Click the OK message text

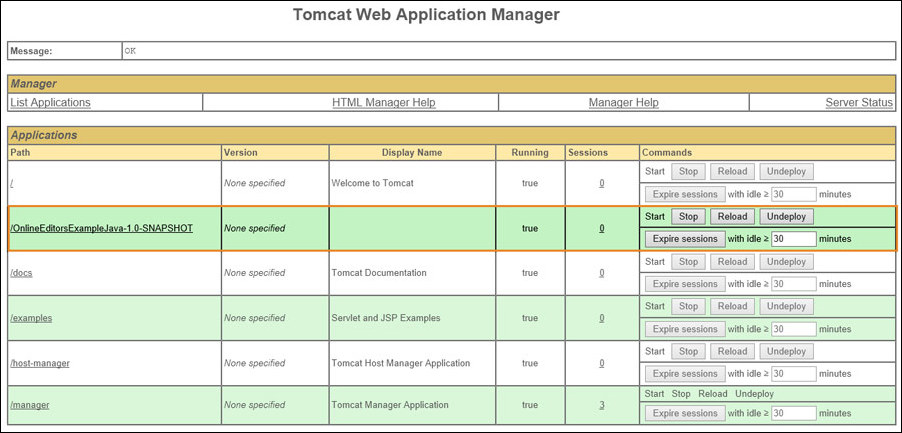point(130,51)
